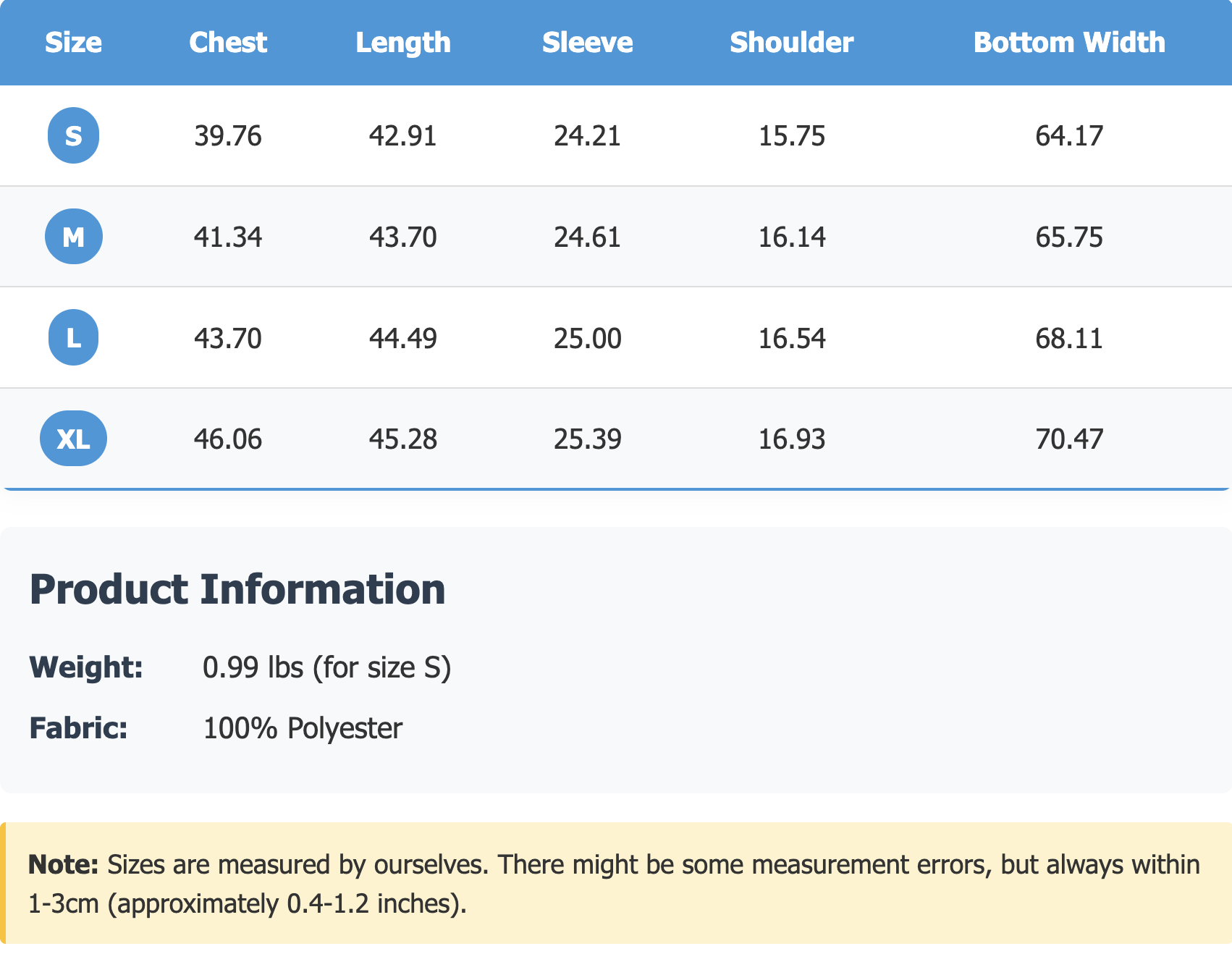This screenshot has width=1232, height=954.
Task: Select the 16.93 shoulder value
Action: [791, 439]
